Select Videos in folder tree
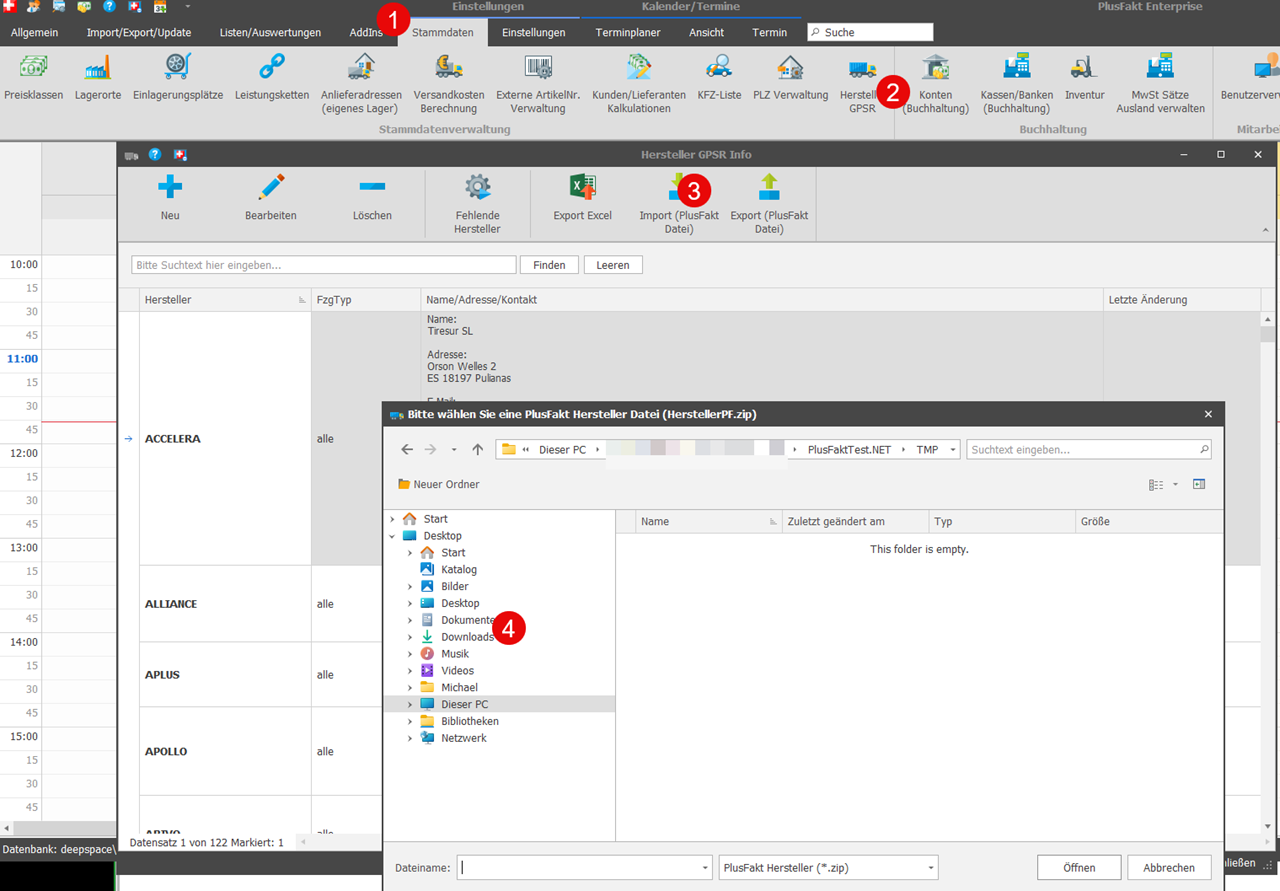The width and height of the screenshot is (1280, 891). (458, 671)
